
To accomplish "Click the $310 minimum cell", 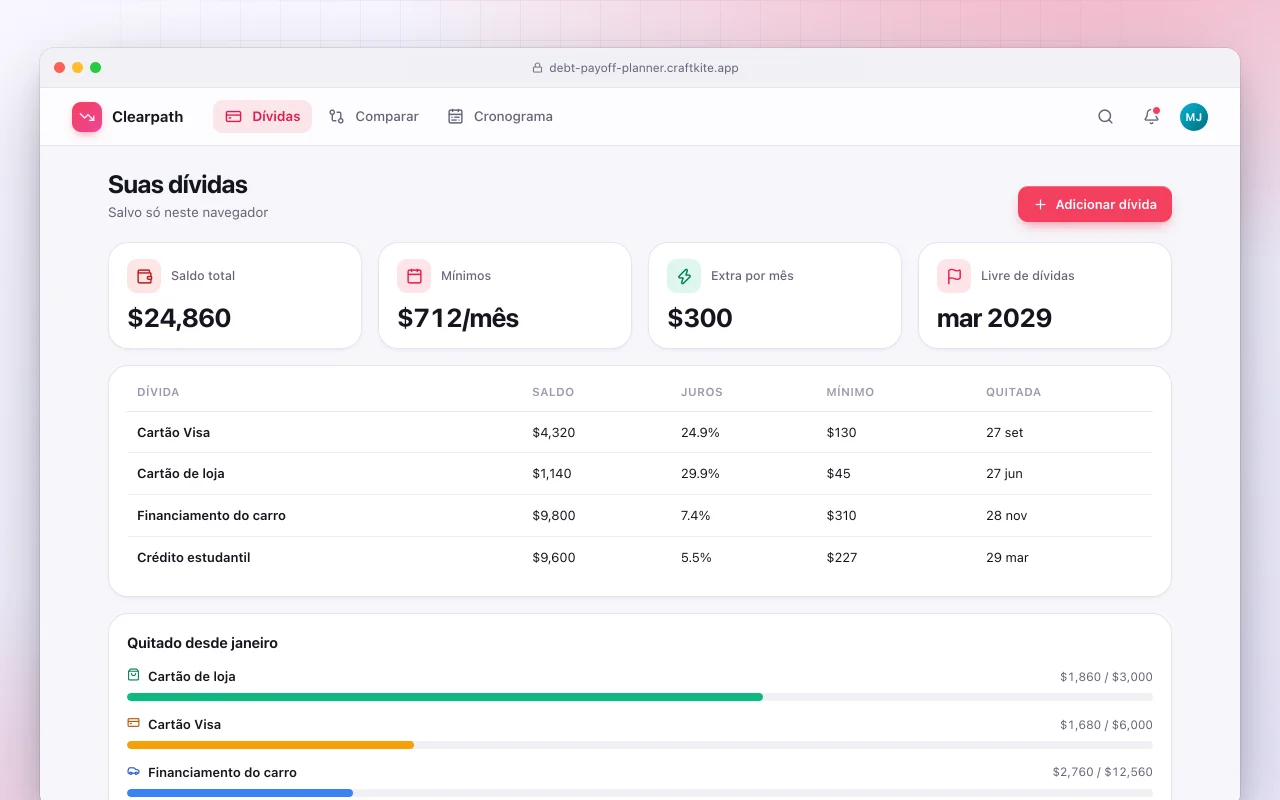I will tap(842, 516).
